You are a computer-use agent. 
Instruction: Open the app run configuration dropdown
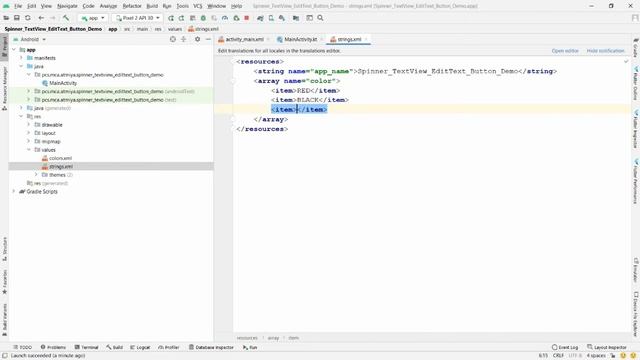coord(93,18)
